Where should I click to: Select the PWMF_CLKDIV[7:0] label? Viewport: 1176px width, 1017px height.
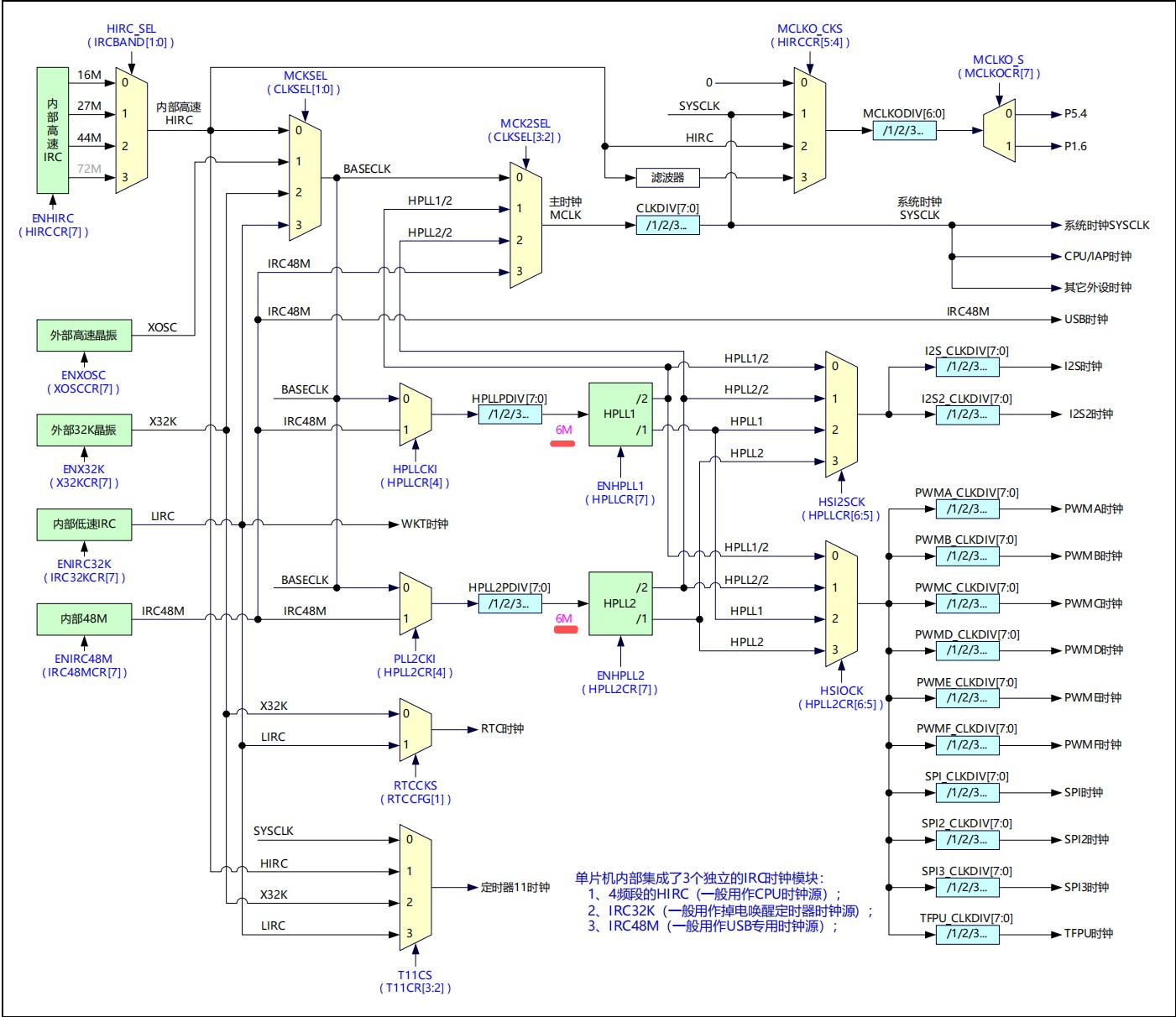tap(967, 728)
